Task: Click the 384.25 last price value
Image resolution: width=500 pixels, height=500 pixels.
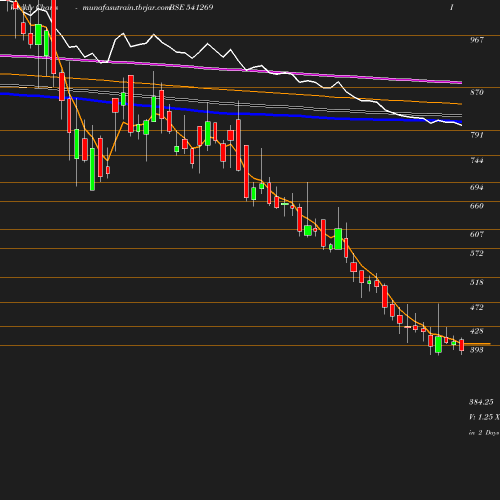Action: click(481, 402)
